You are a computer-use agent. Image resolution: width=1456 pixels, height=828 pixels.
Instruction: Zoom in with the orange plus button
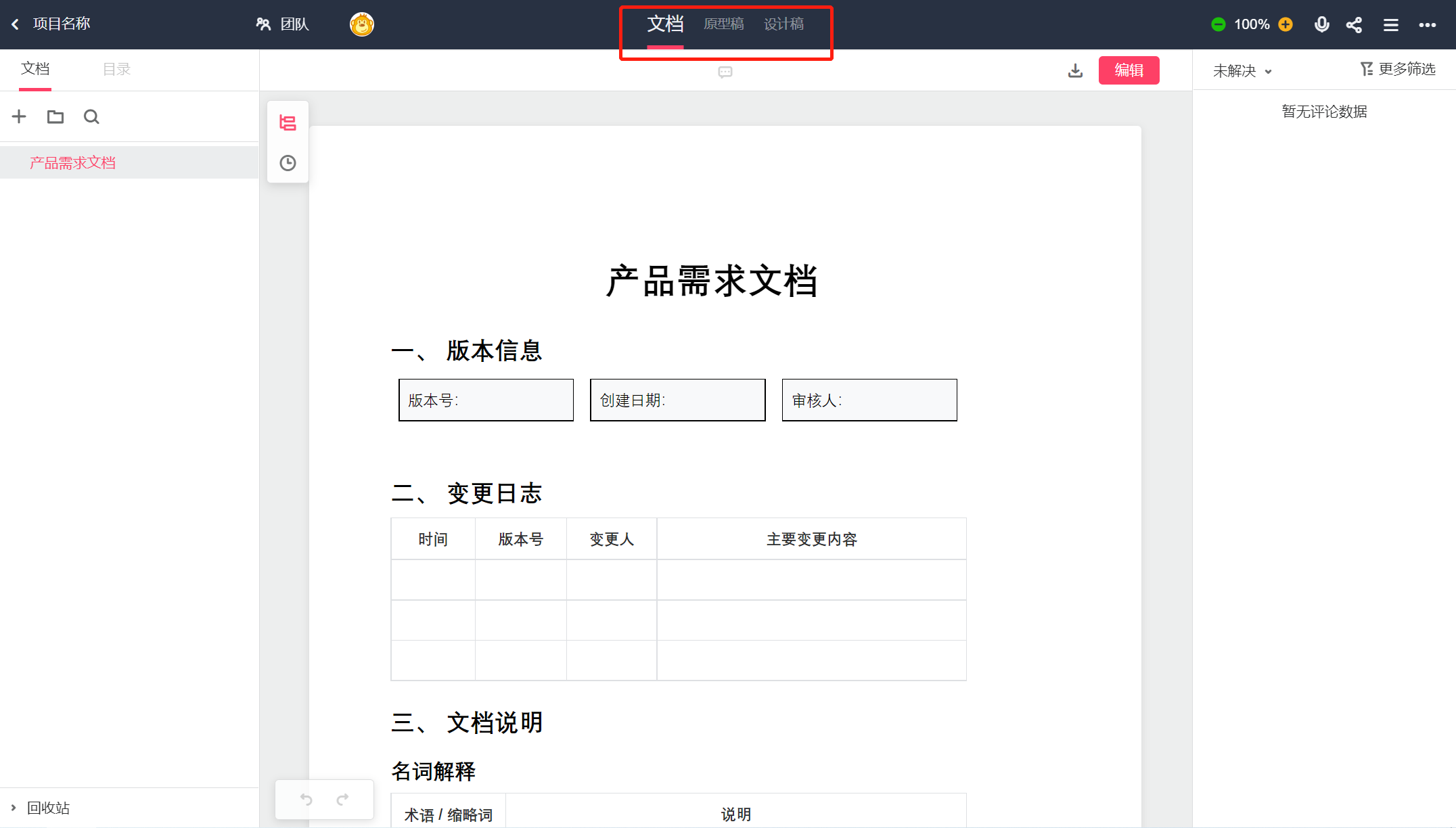[1286, 24]
